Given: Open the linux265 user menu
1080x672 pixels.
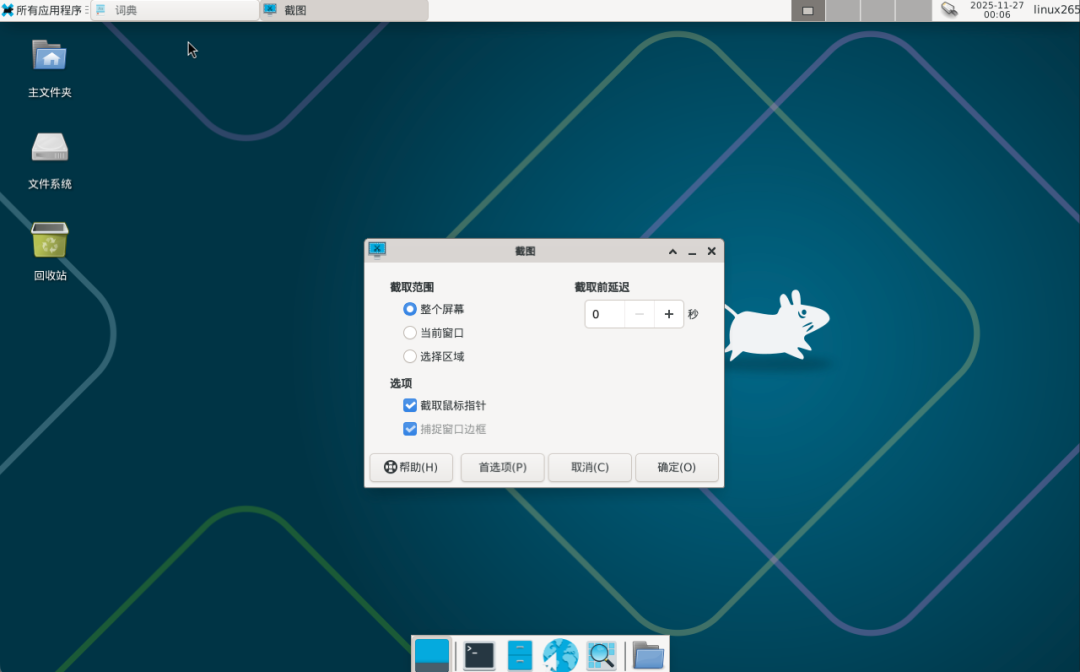Looking at the screenshot, I should tap(1056, 10).
